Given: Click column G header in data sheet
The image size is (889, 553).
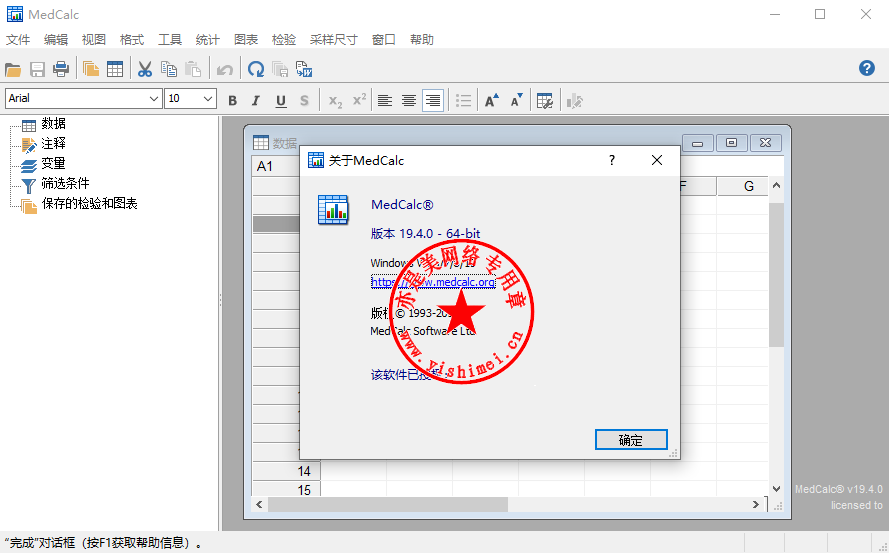Looking at the screenshot, I should (x=743, y=186).
